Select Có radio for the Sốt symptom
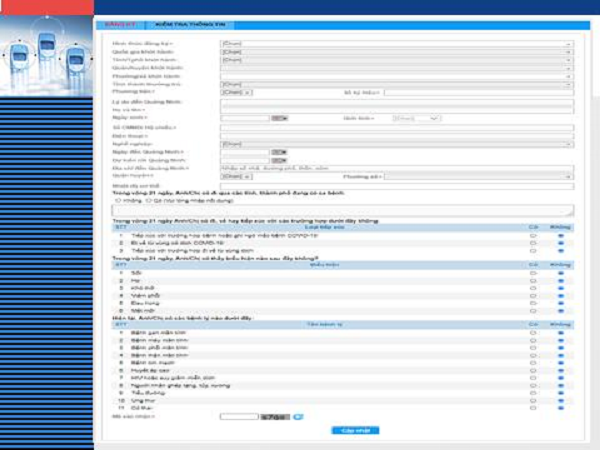This screenshot has width=600, height=450. coord(533,272)
